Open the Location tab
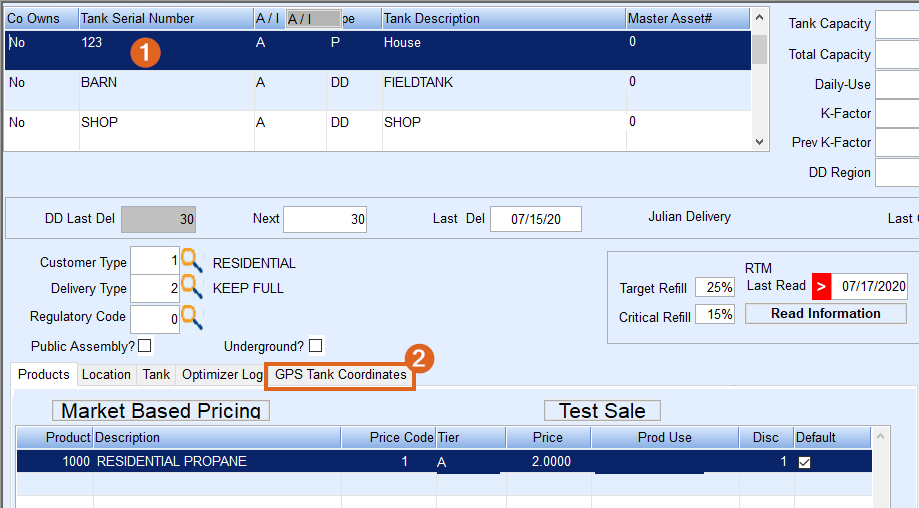The image size is (919, 508). coord(106,375)
